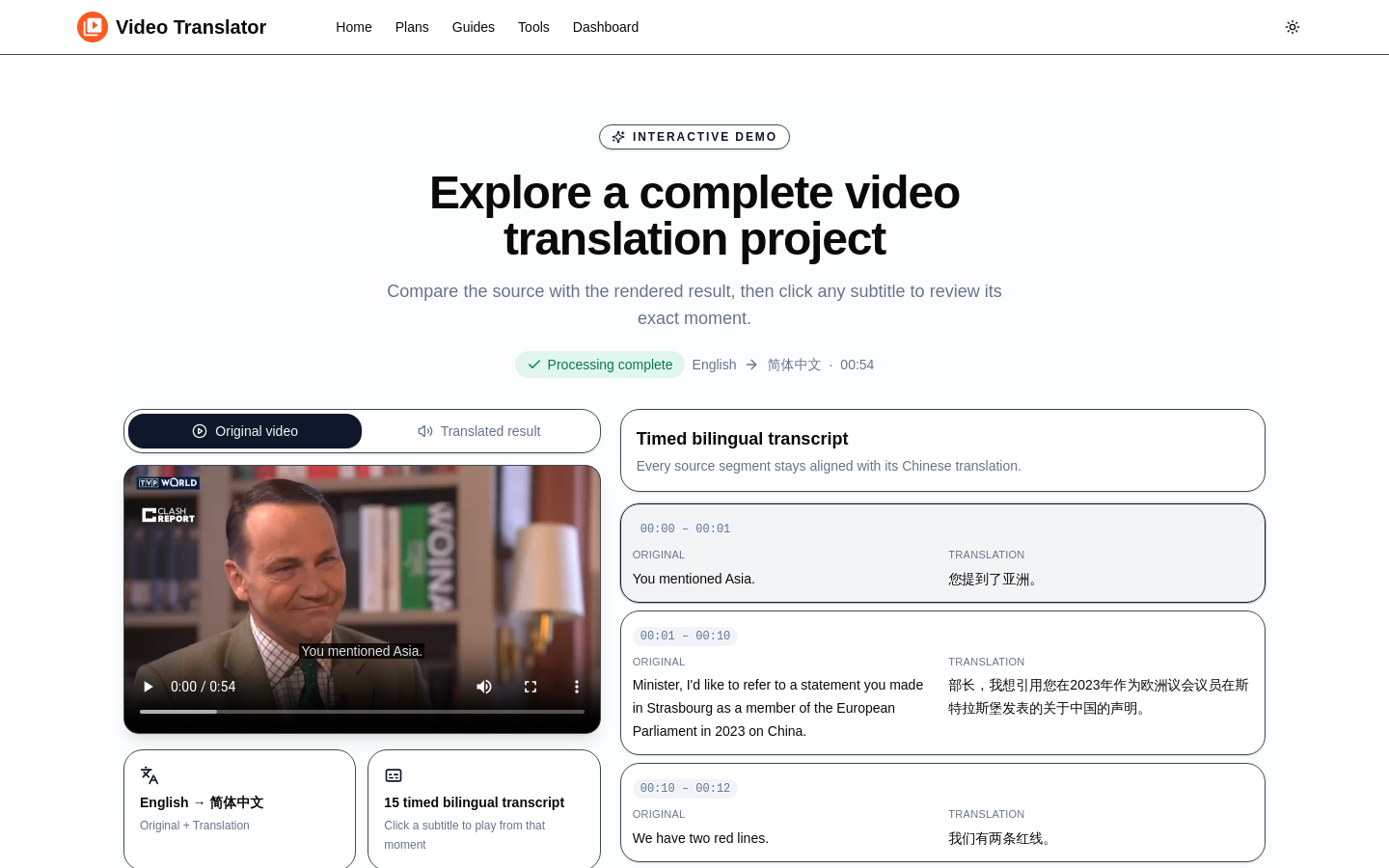
Task: Play the video with the play button
Action: pyautogui.click(x=149, y=687)
